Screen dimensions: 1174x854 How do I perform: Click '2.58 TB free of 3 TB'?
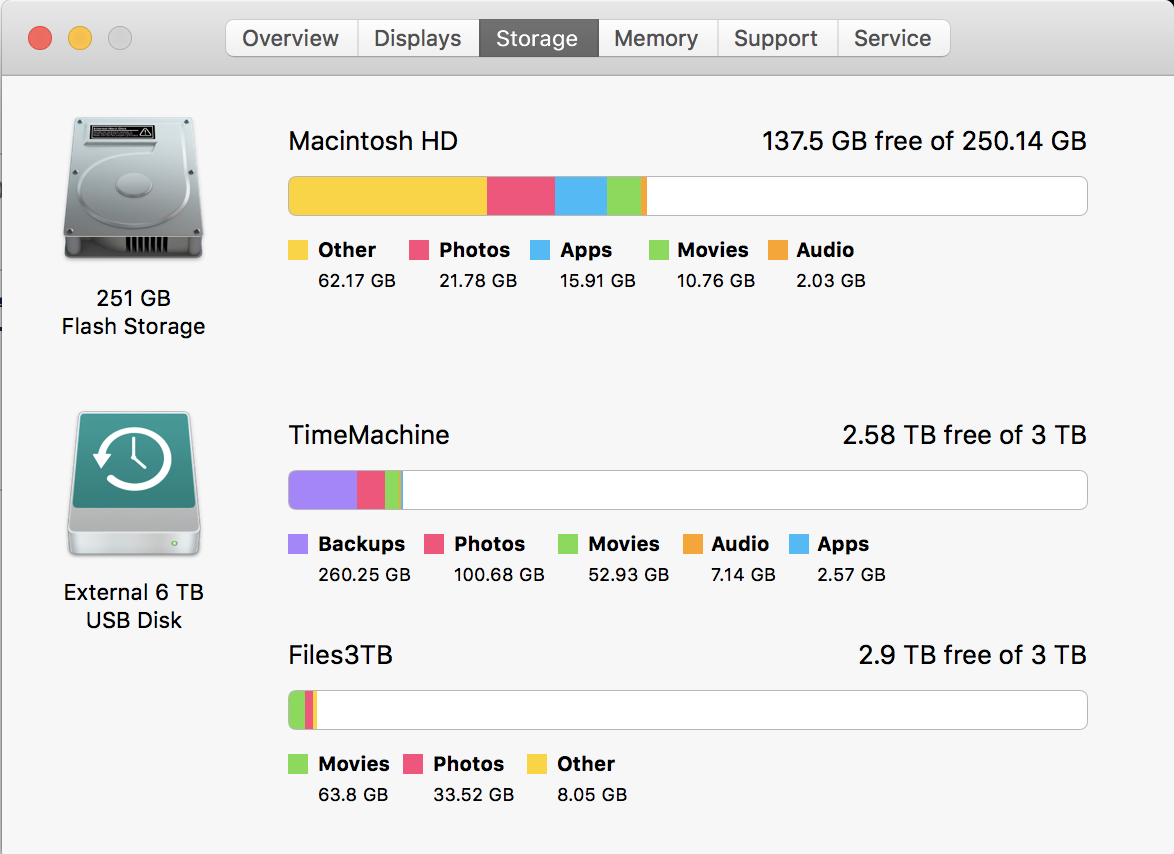[964, 435]
